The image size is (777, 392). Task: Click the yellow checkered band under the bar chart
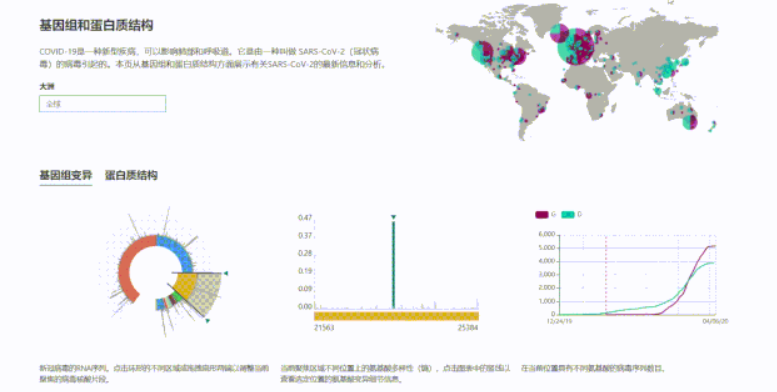click(396, 316)
